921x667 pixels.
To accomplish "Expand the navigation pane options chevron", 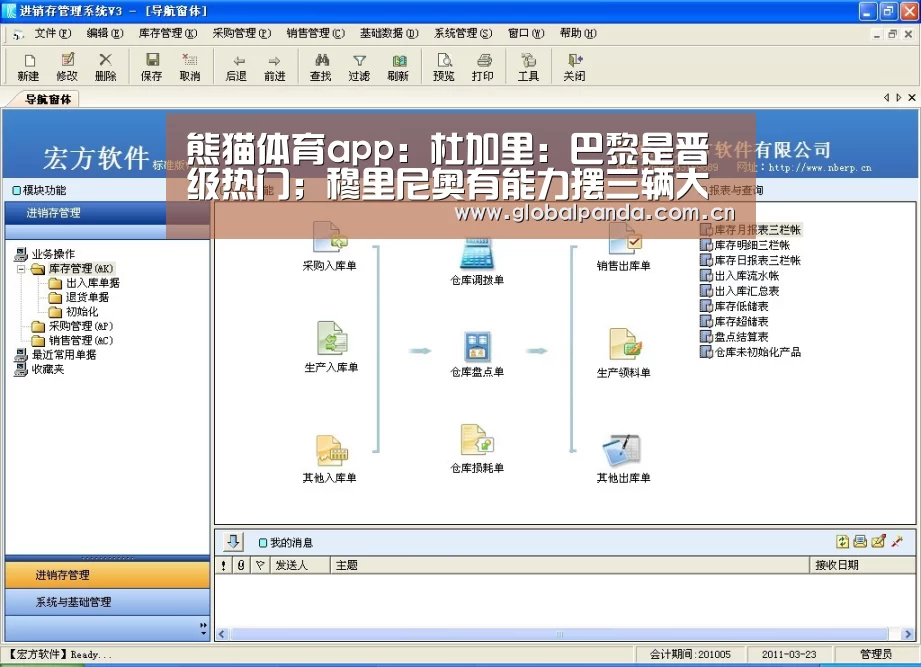I will point(203,629).
